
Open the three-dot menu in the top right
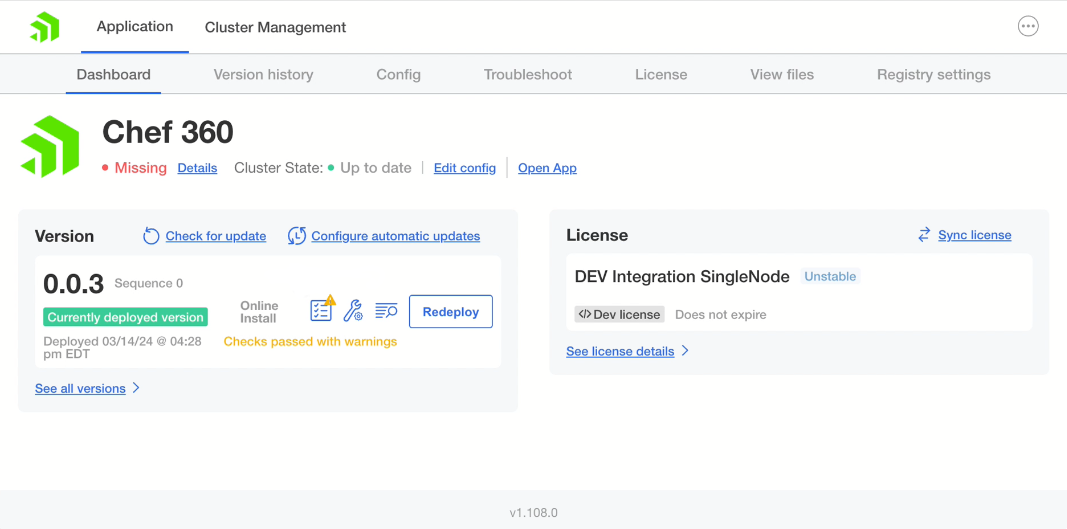(x=1028, y=27)
